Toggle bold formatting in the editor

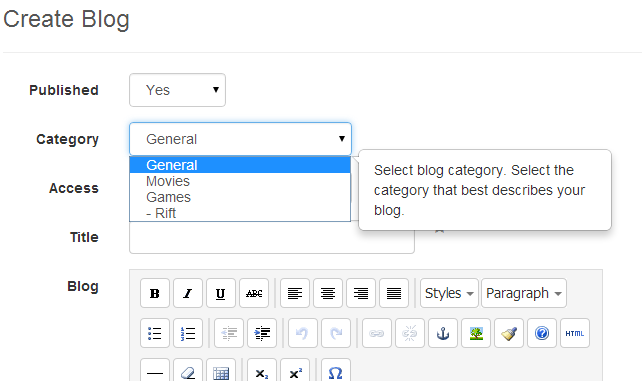pos(155,293)
